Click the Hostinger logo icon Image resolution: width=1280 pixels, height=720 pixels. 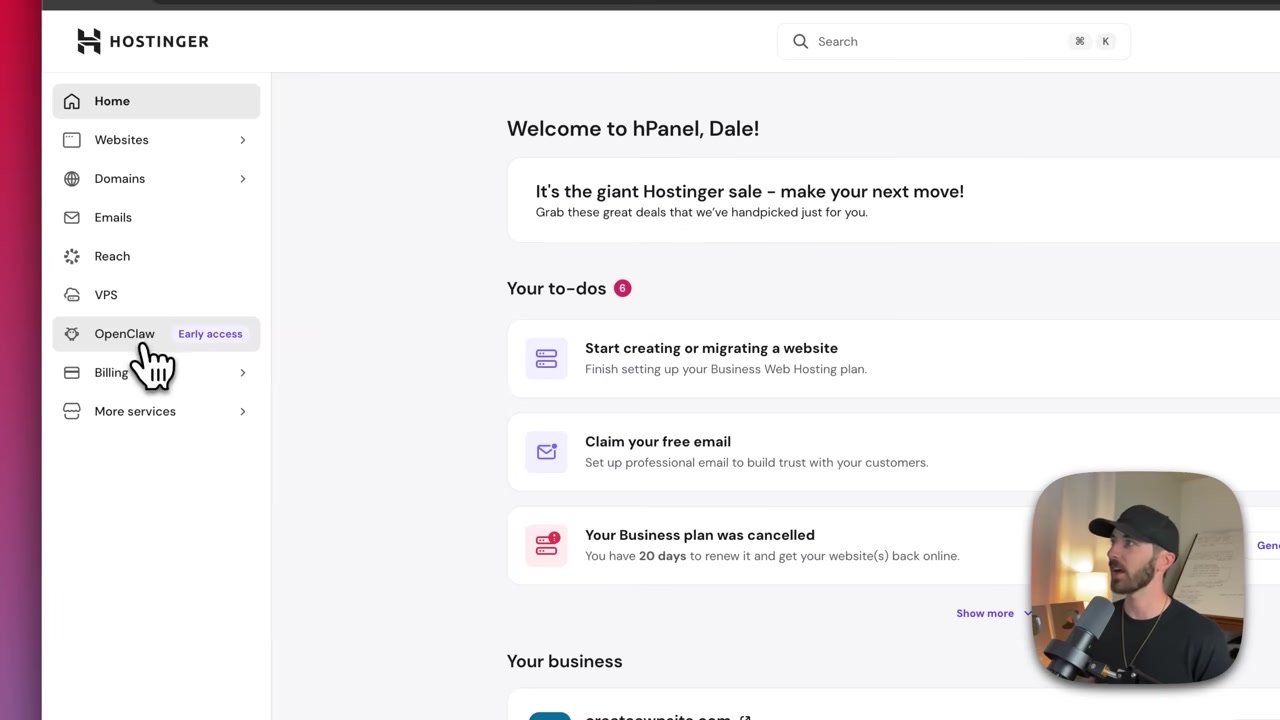[x=89, y=41]
